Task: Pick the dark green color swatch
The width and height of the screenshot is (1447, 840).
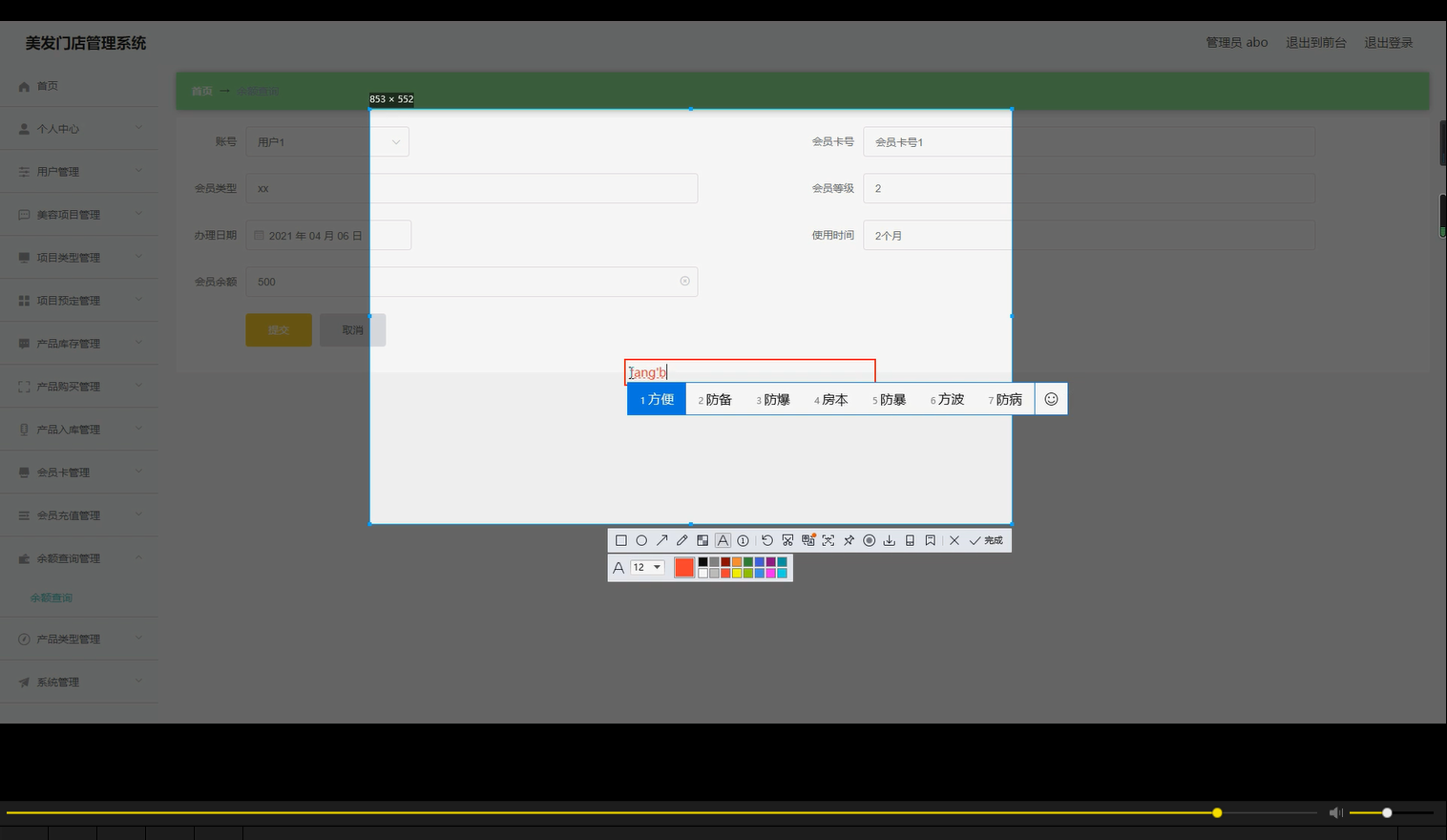Action: pos(748,562)
